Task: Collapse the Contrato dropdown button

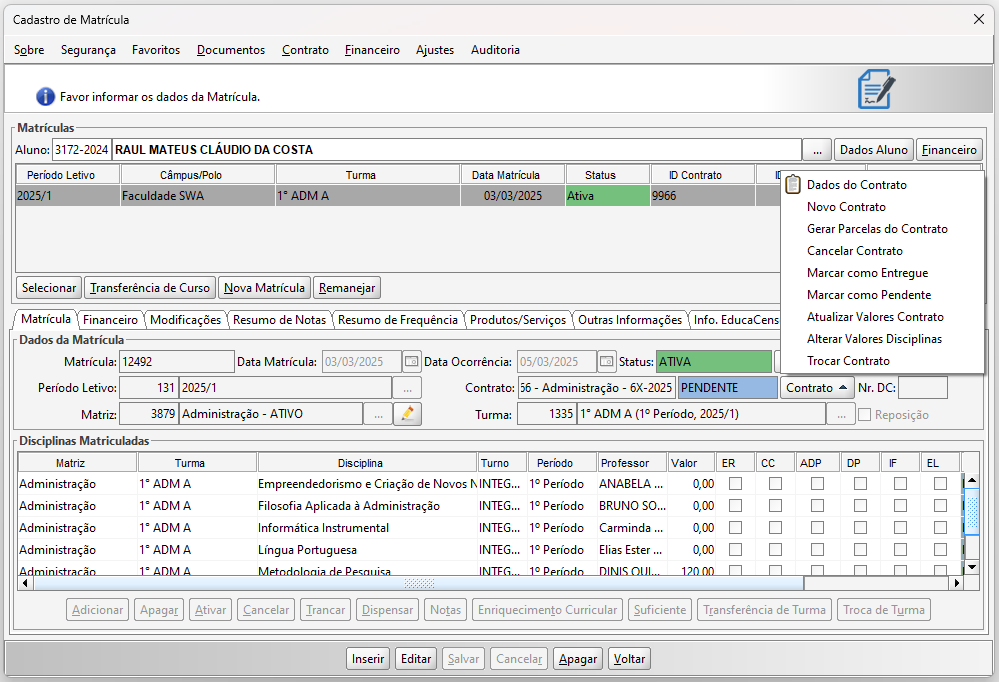Action: point(817,388)
